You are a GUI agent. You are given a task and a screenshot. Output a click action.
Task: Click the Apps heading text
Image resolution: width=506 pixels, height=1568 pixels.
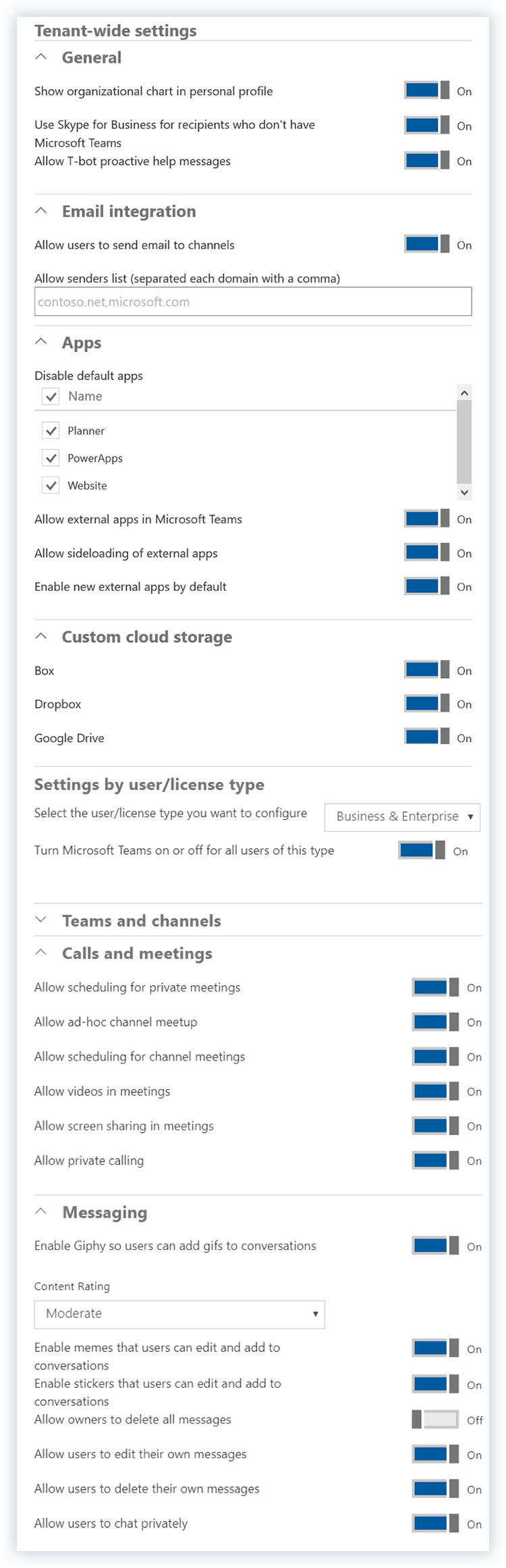(82, 343)
